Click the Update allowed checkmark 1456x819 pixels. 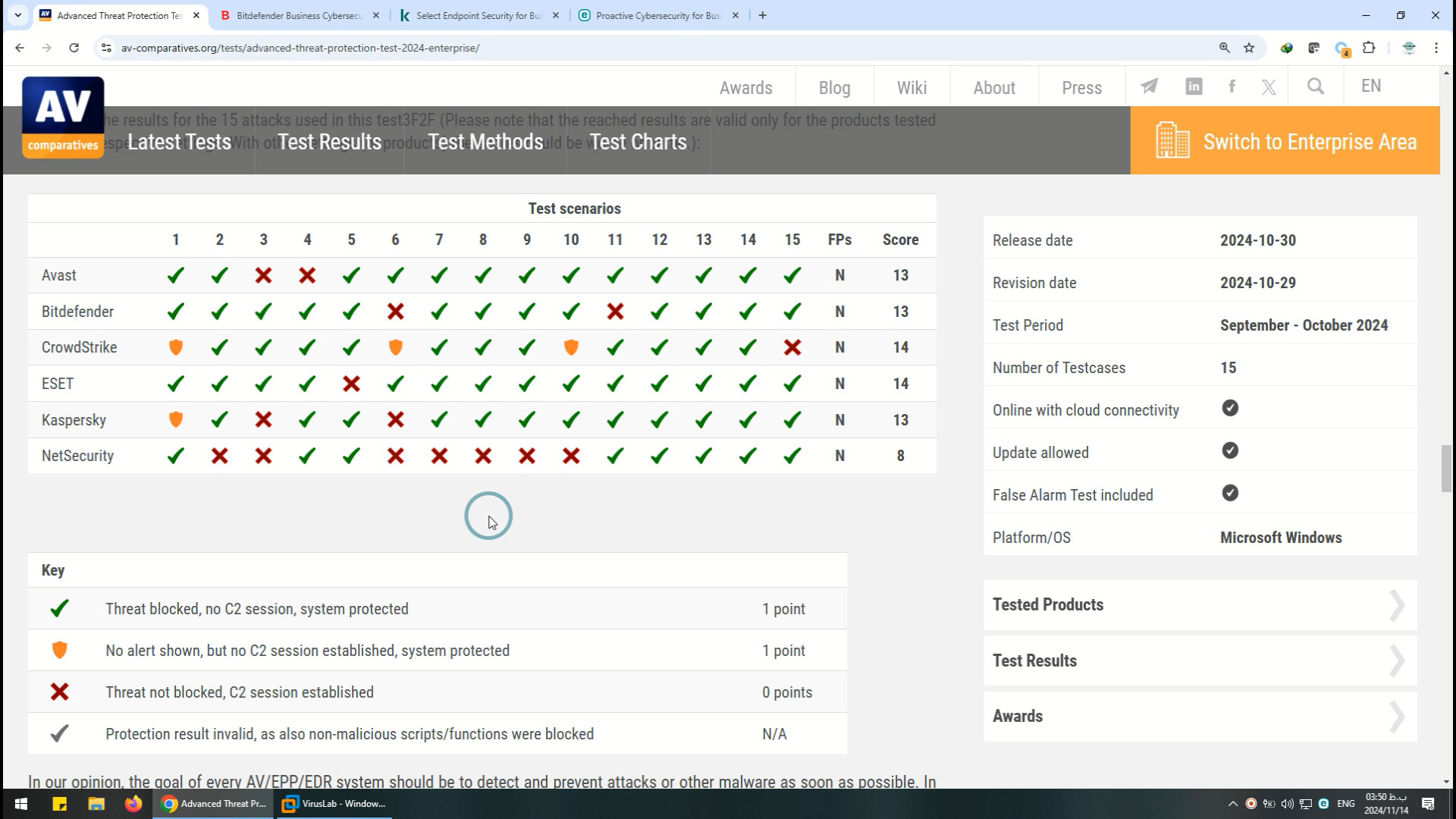coord(1230,451)
